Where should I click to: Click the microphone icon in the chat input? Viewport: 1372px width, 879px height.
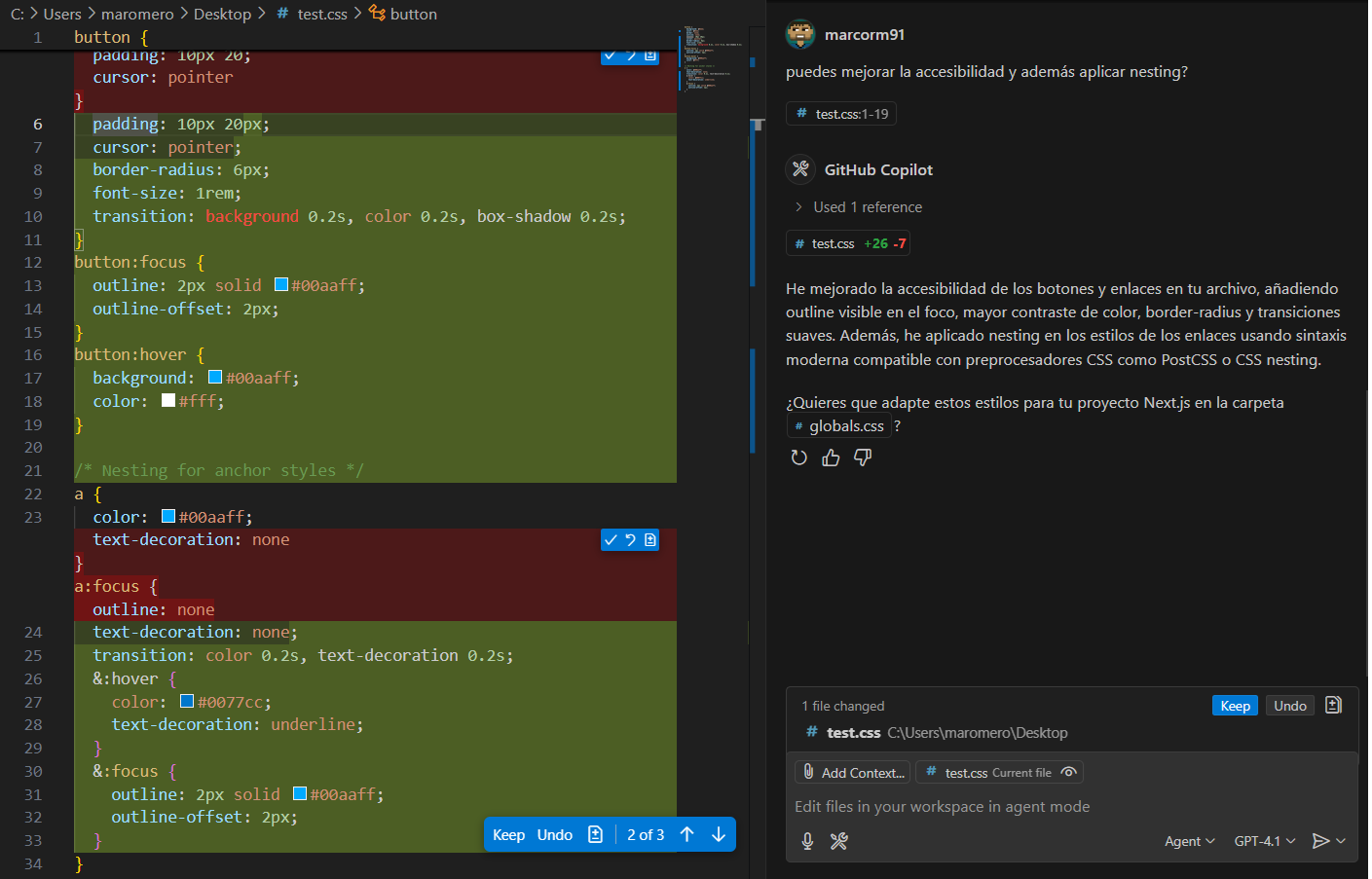806,840
